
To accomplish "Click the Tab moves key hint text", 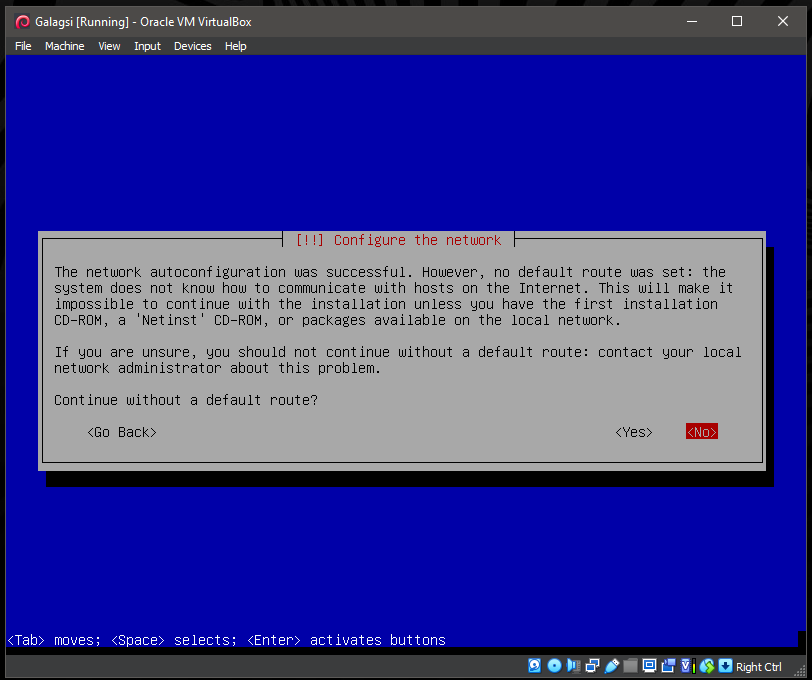I will 54,640.
